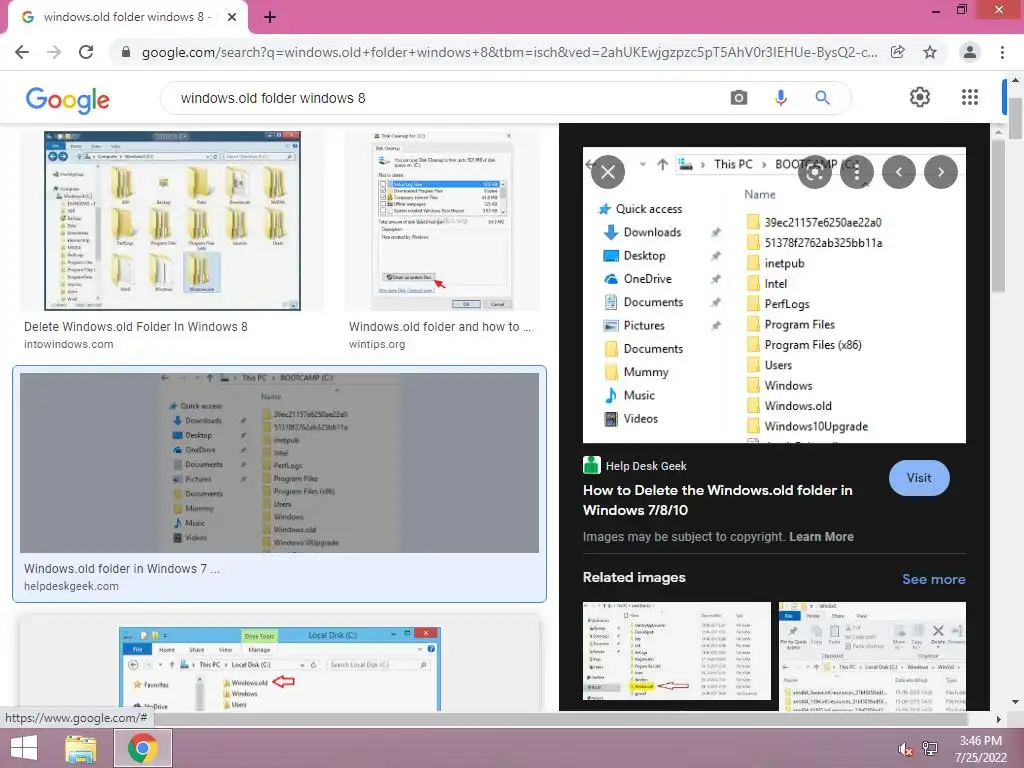Click the Visit button
This screenshot has height=768, width=1024.
pos(919,478)
